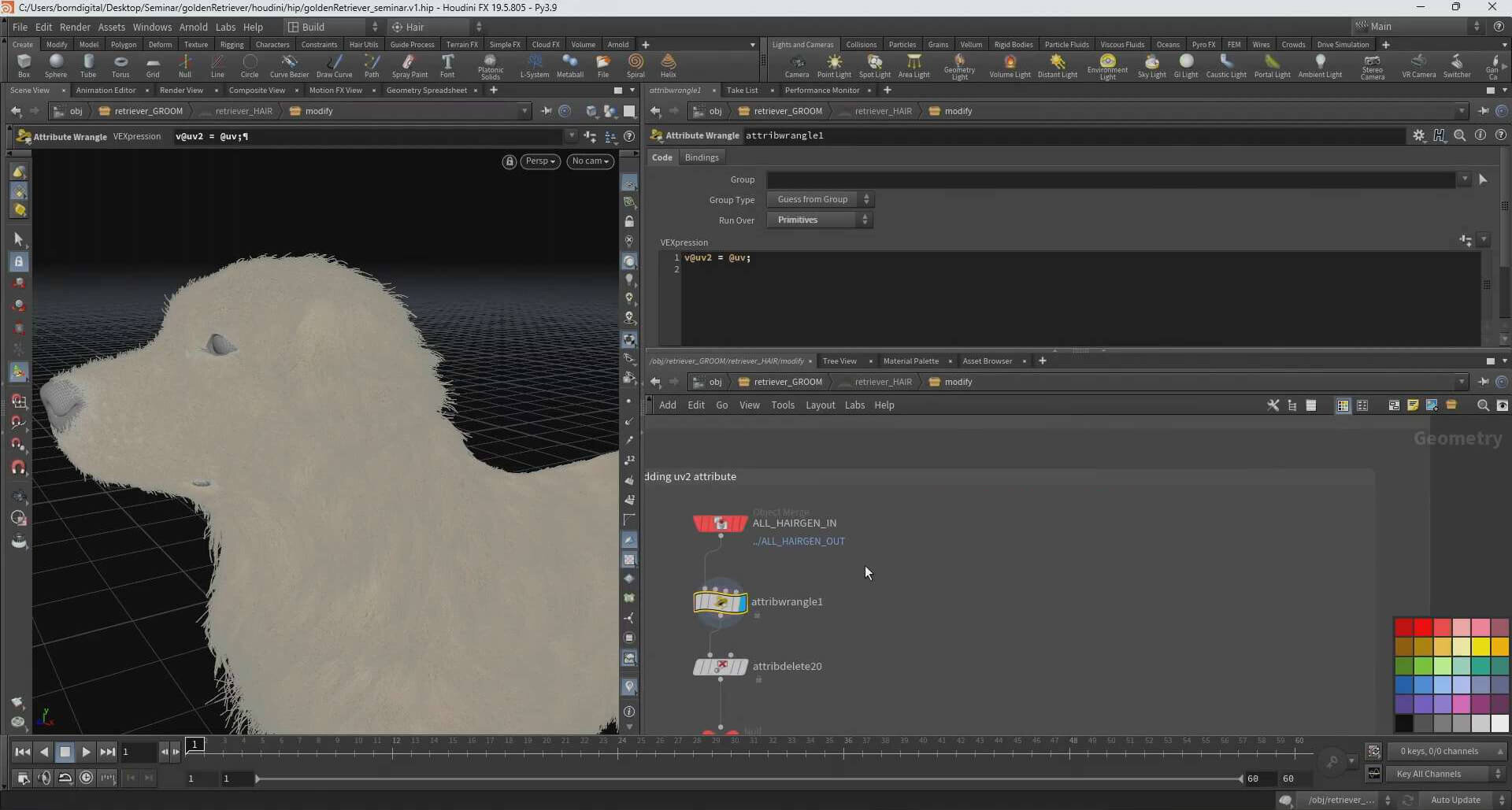Image resolution: width=1512 pixels, height=810 pixels.
Task: Select the attribwrangle1 node
Action: [x=720, y=603]
